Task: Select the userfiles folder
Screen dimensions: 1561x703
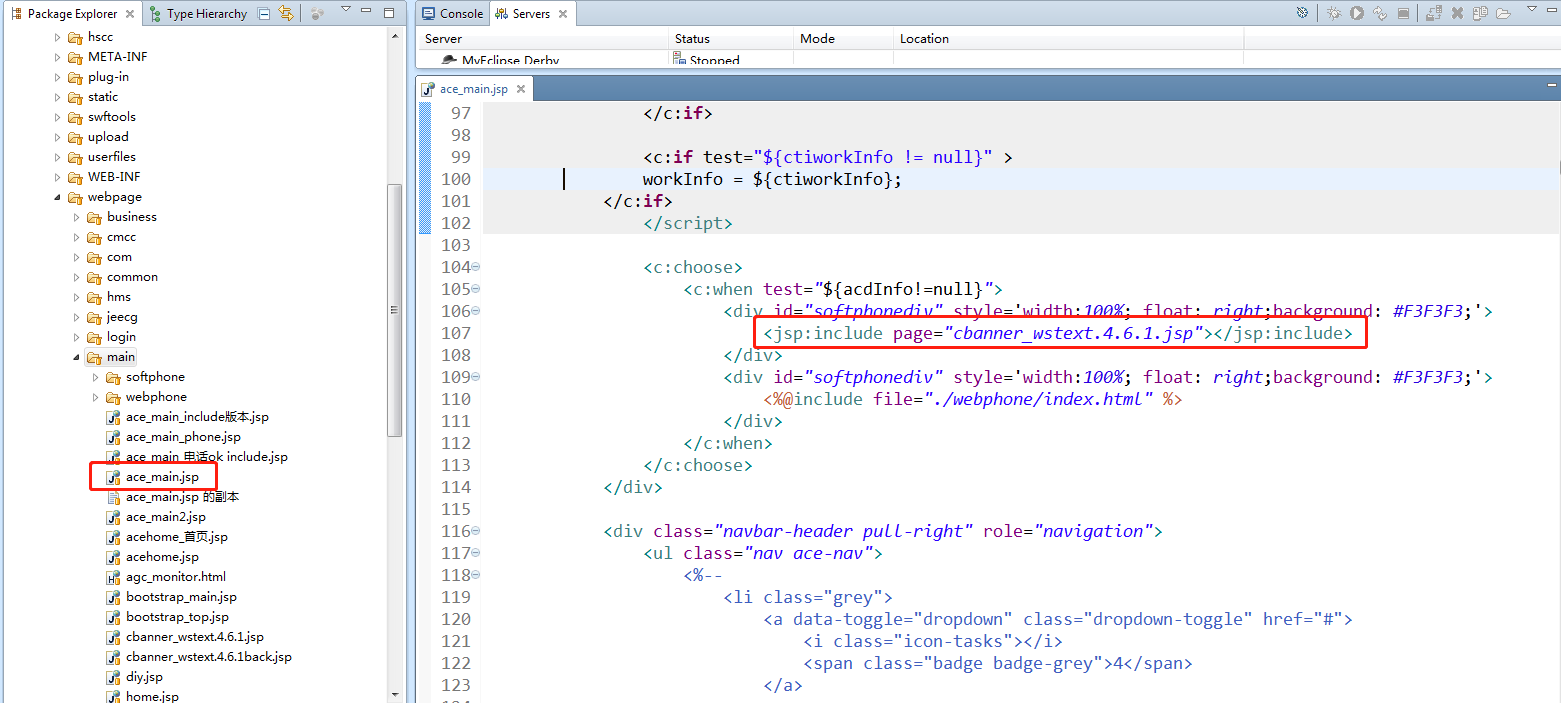Action: (112, 157)
